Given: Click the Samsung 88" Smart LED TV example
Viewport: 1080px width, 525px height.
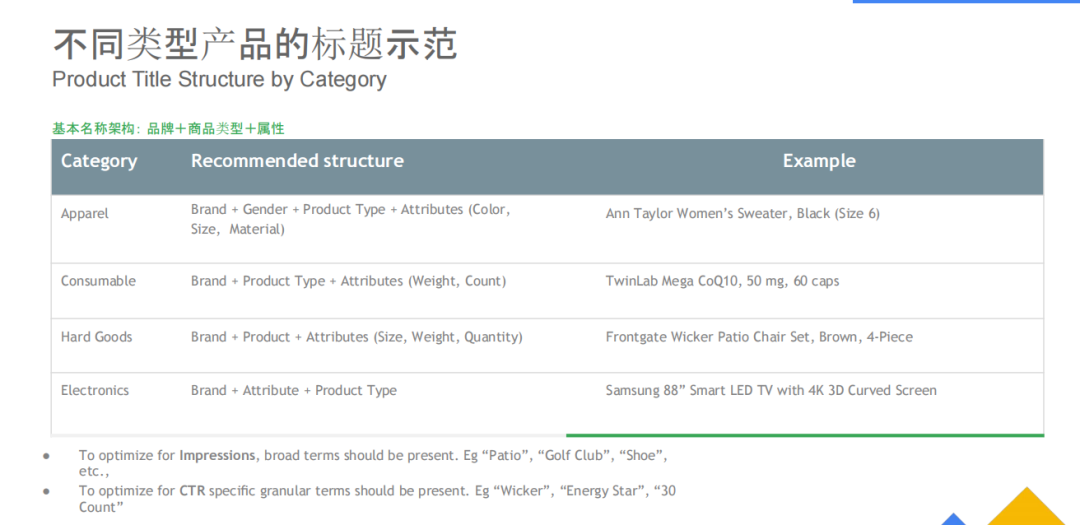Looking at the screenshot, I should 770,391.
